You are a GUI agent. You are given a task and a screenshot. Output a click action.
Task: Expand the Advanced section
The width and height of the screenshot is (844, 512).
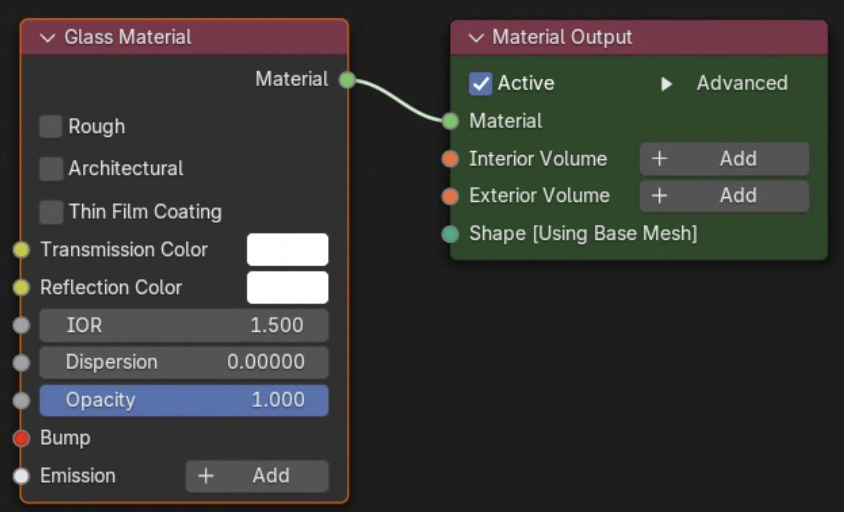click(666, 83)
